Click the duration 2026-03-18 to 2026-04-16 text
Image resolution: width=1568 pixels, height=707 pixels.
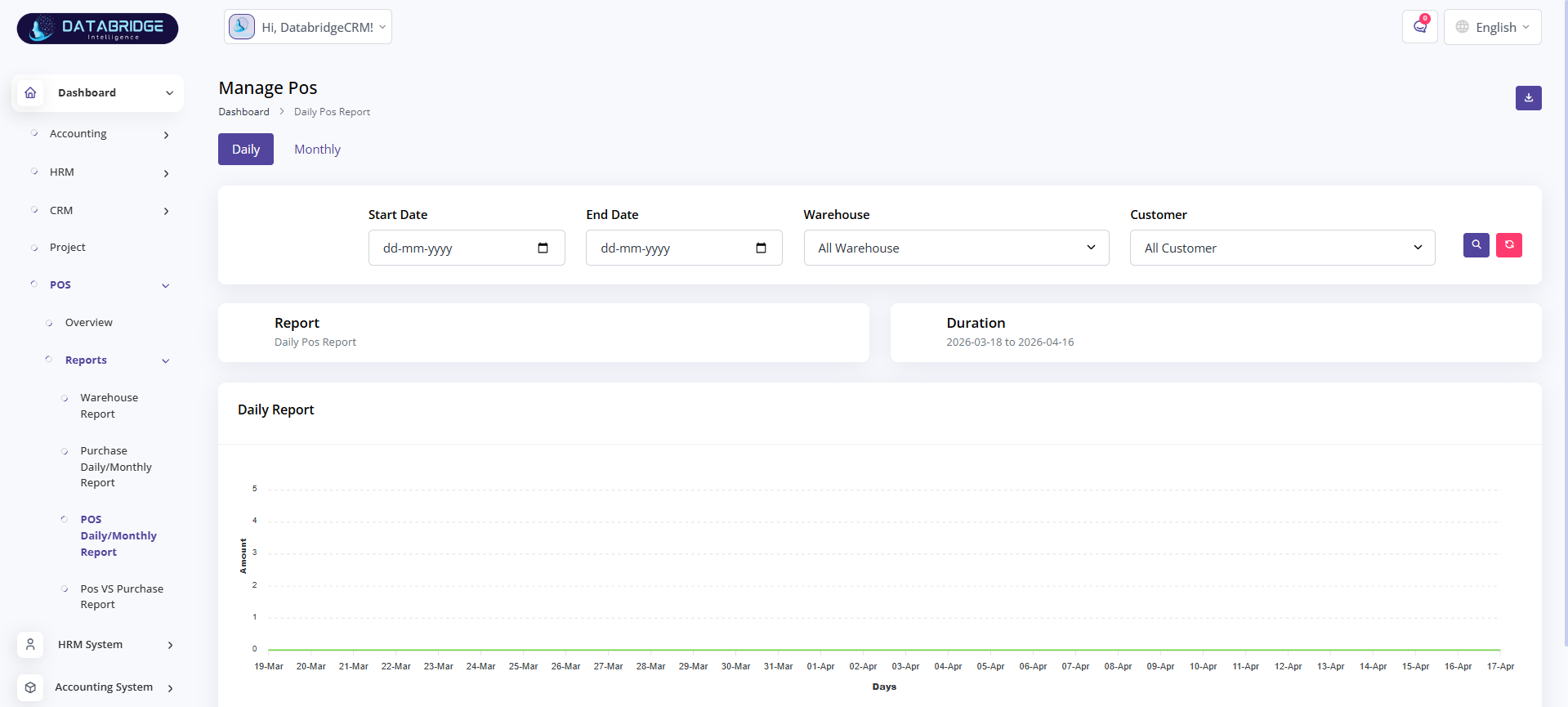coord(1010,342)
